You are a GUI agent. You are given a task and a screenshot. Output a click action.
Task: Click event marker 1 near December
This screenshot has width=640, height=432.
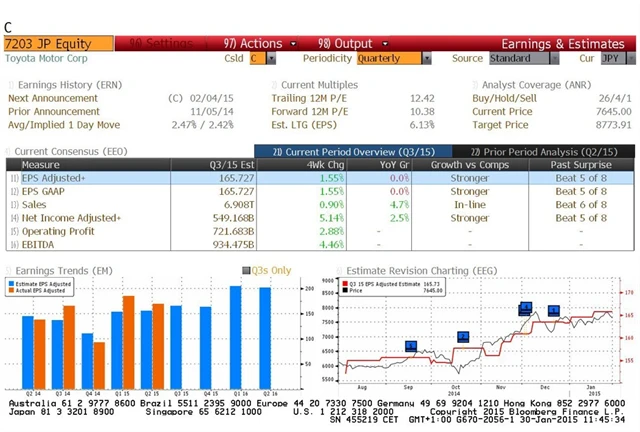click(x=553, y=311)
